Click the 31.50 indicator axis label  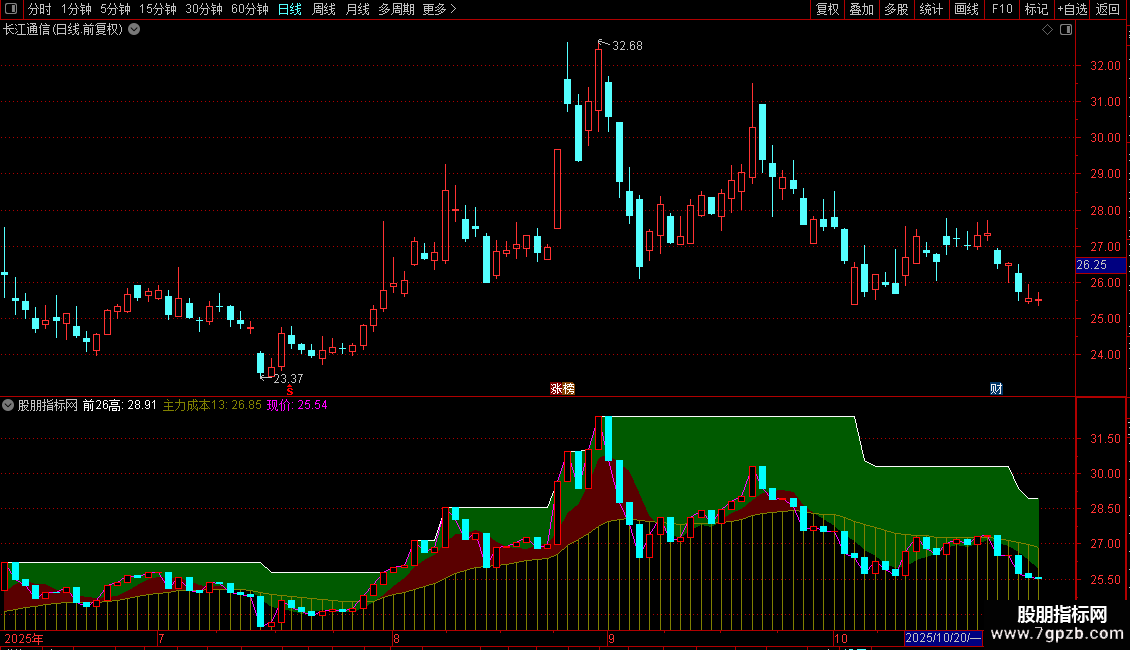1105,439
